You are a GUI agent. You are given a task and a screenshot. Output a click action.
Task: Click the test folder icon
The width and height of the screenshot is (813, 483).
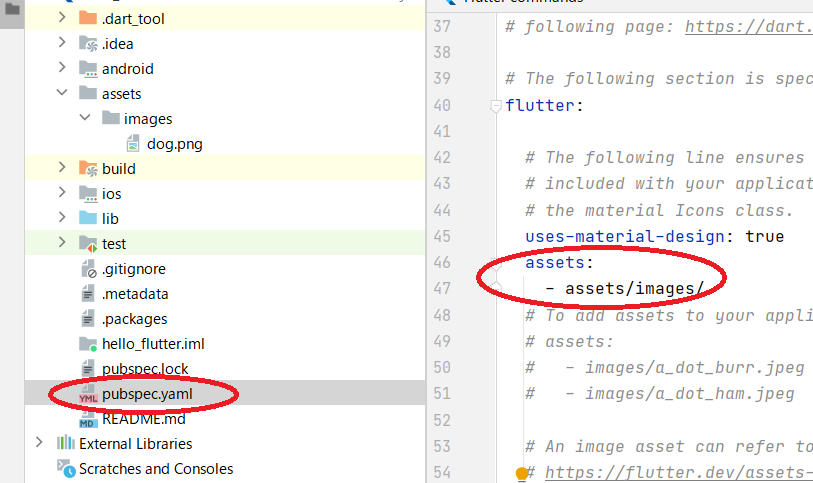point(88,244)
